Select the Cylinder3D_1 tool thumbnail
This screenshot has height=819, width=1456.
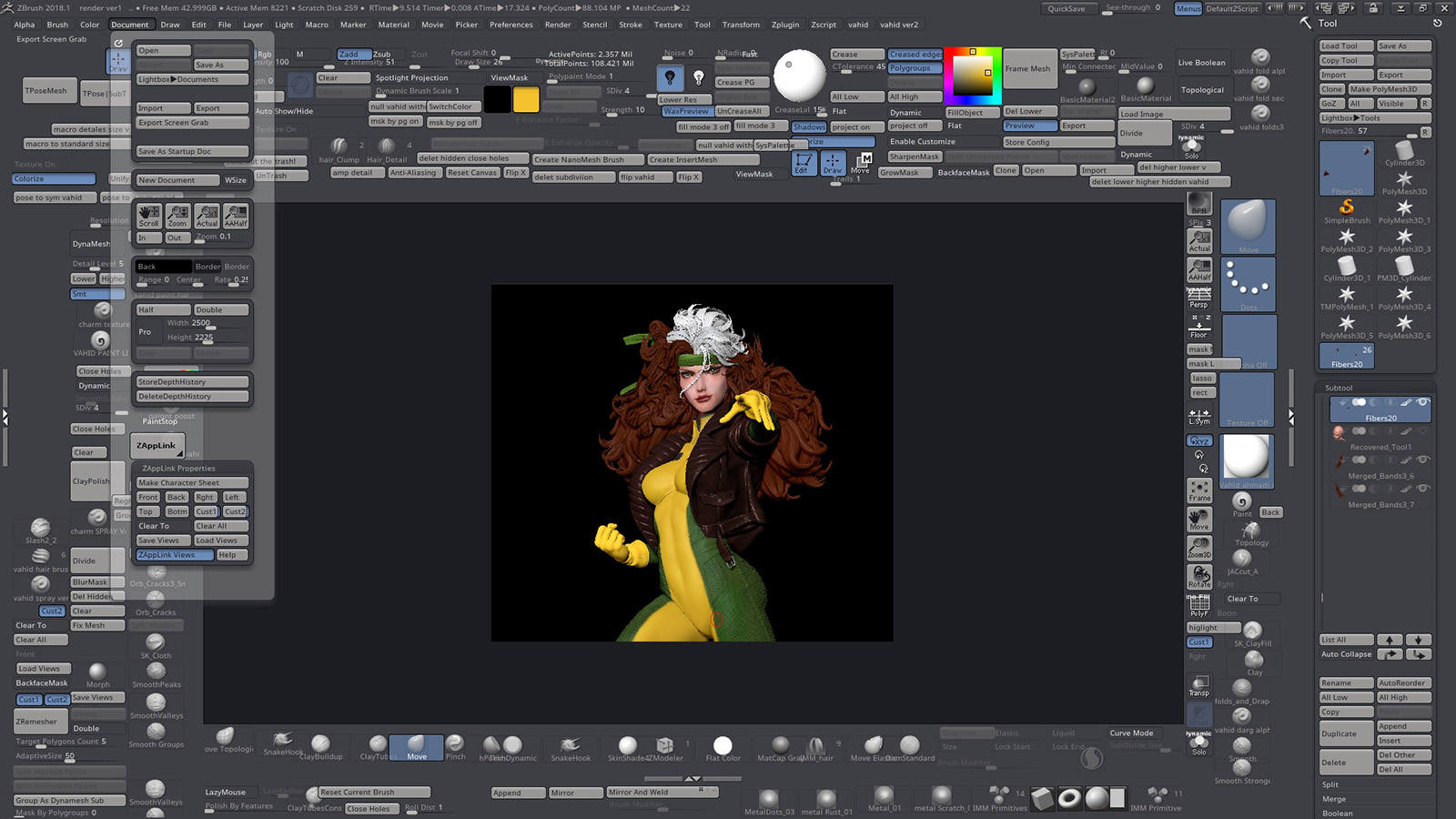coord(1347,269)
